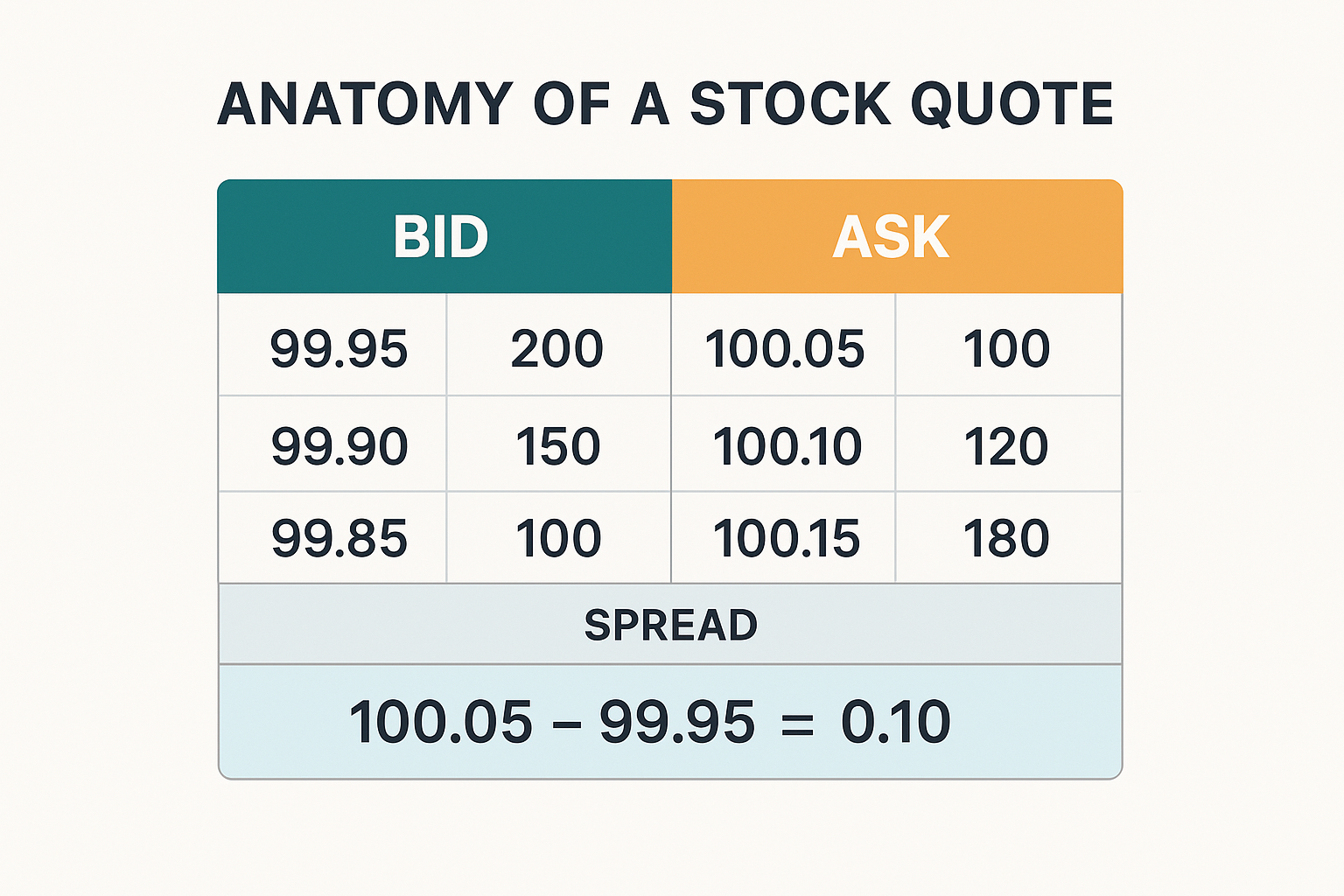Viewport: 1344px width, 896px height.
Task: Select the 100.10 ask price
Action: pos(787,446)
